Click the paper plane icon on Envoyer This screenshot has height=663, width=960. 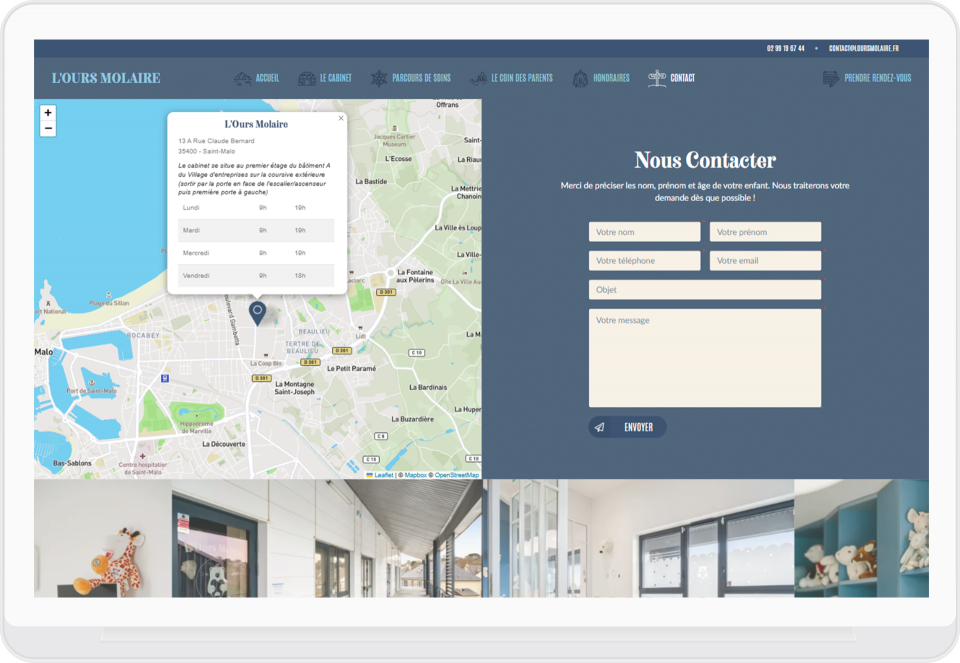click(x=600, y=427)
